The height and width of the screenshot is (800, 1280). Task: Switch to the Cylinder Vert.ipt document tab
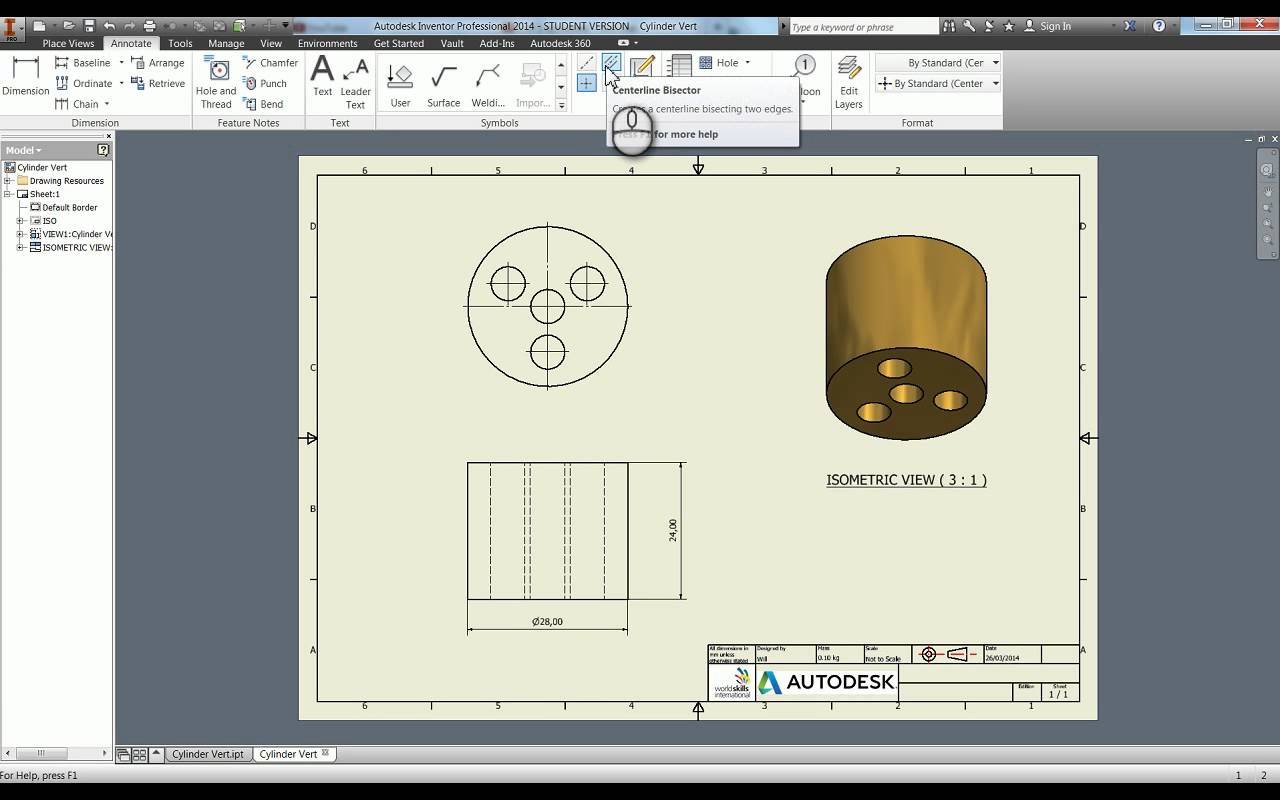(x=208, y=754)
